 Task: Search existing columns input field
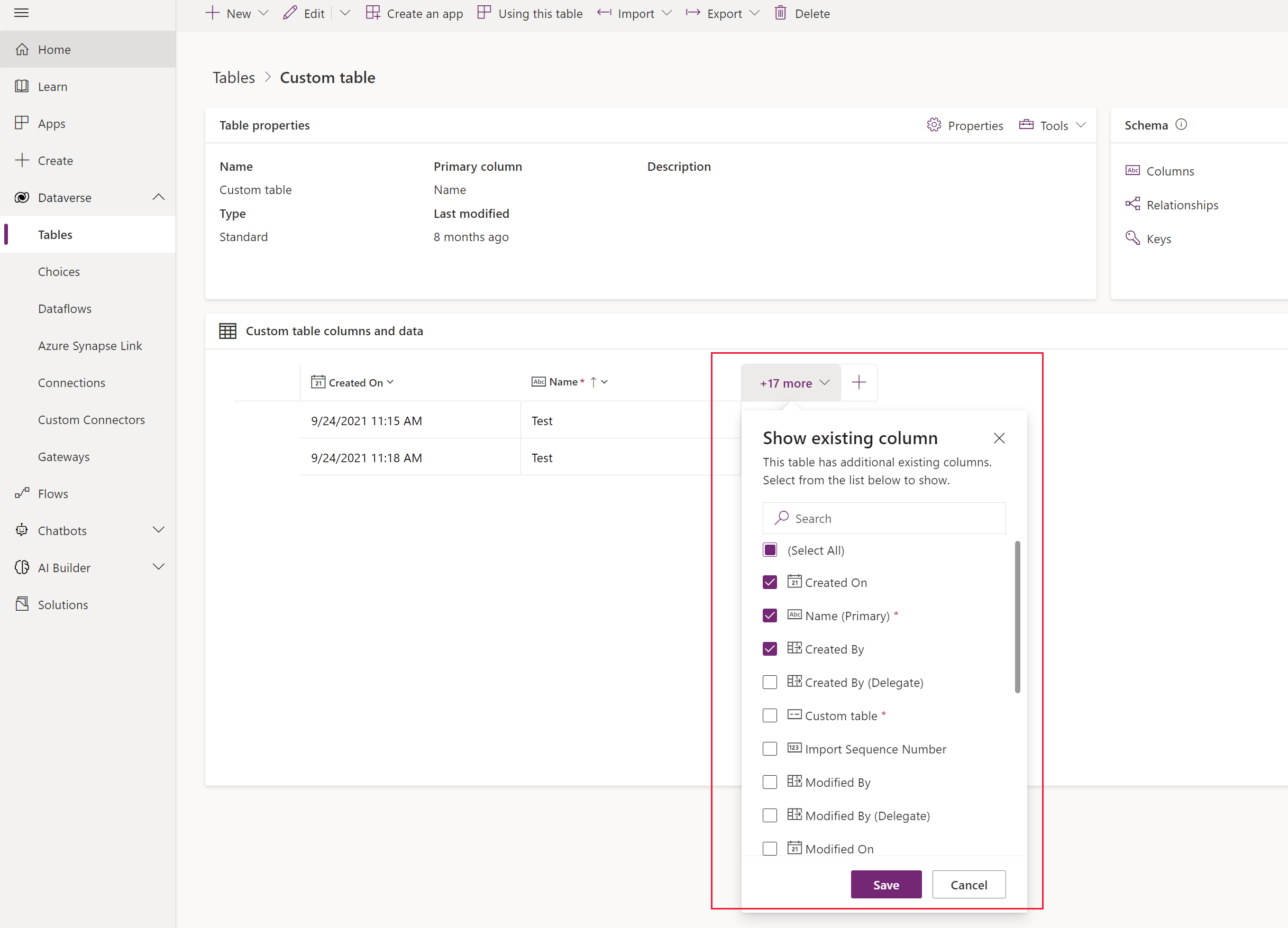click(x=884, y=517)
